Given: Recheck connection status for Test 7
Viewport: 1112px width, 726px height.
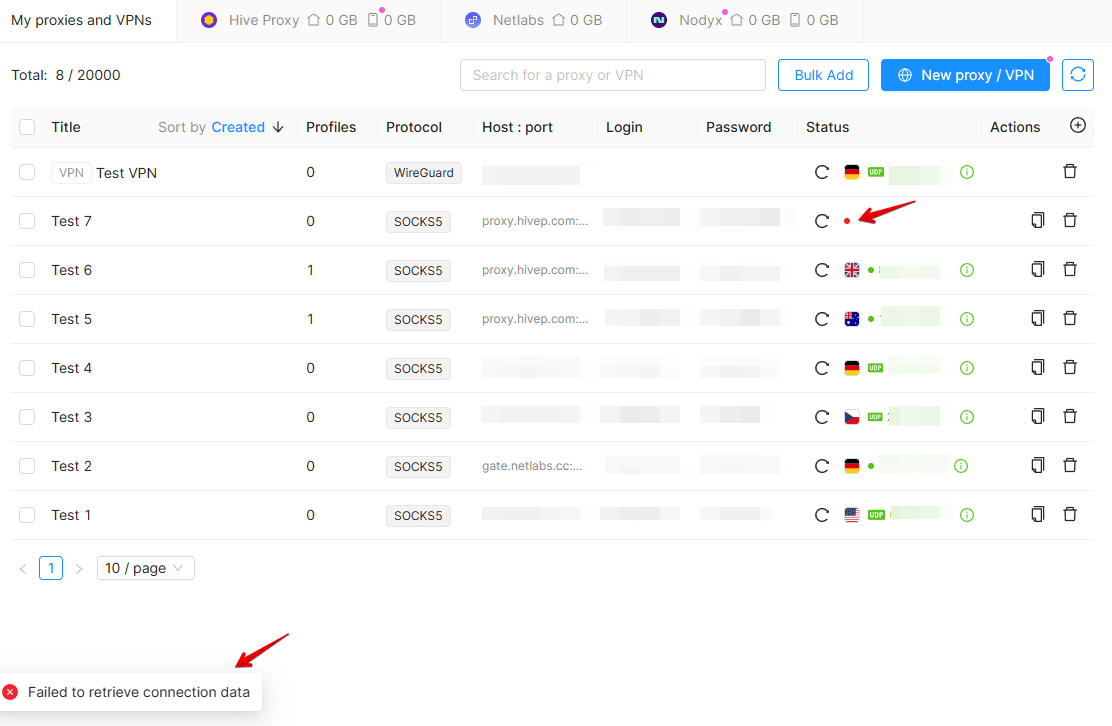Looking at the screenshot, I should (x=822, y=221).
